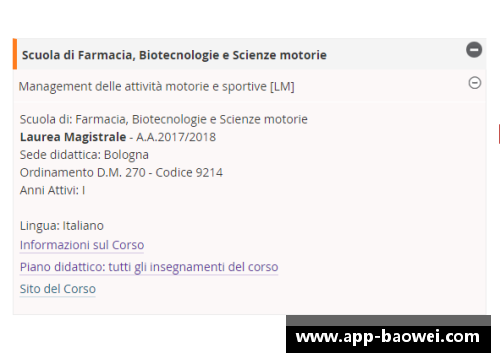Click the orange accent bar beside the header
The width and height of the screenshot is (500, 362).
pyautogui.click(x=15, y=54)
